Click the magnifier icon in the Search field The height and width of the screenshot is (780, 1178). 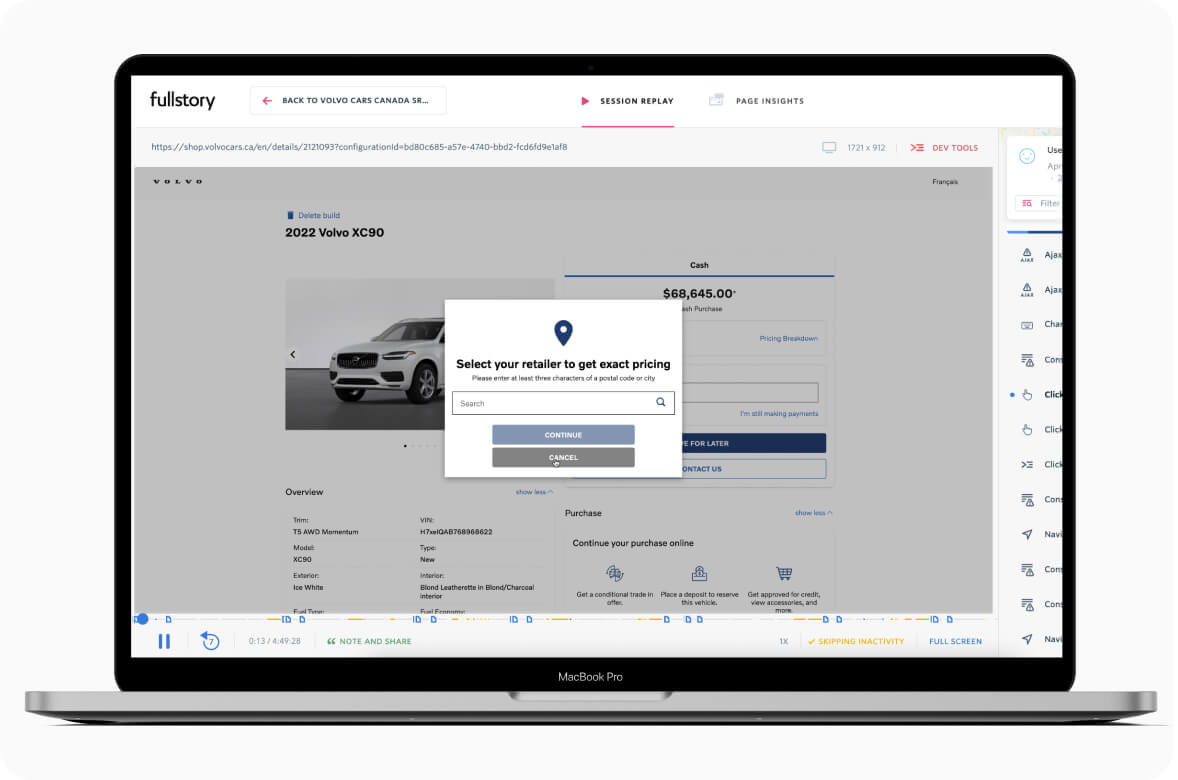[660, 403]
